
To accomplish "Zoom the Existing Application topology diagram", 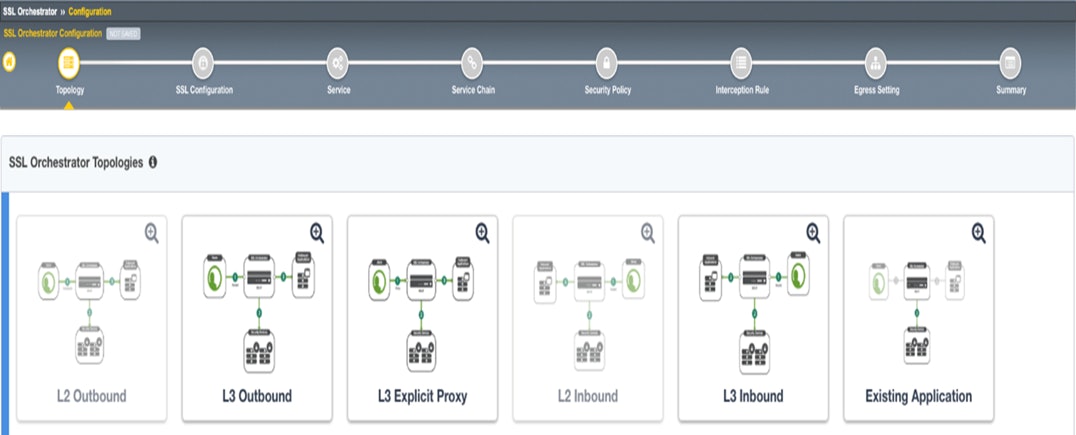I will tap(978, 233).
